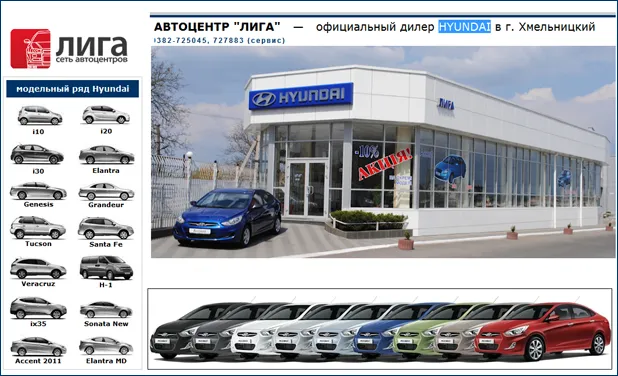This screenshot has height=376, width=618.
Task: Choose the Santa Fe SUV image
Action: (x=106, y=228)
